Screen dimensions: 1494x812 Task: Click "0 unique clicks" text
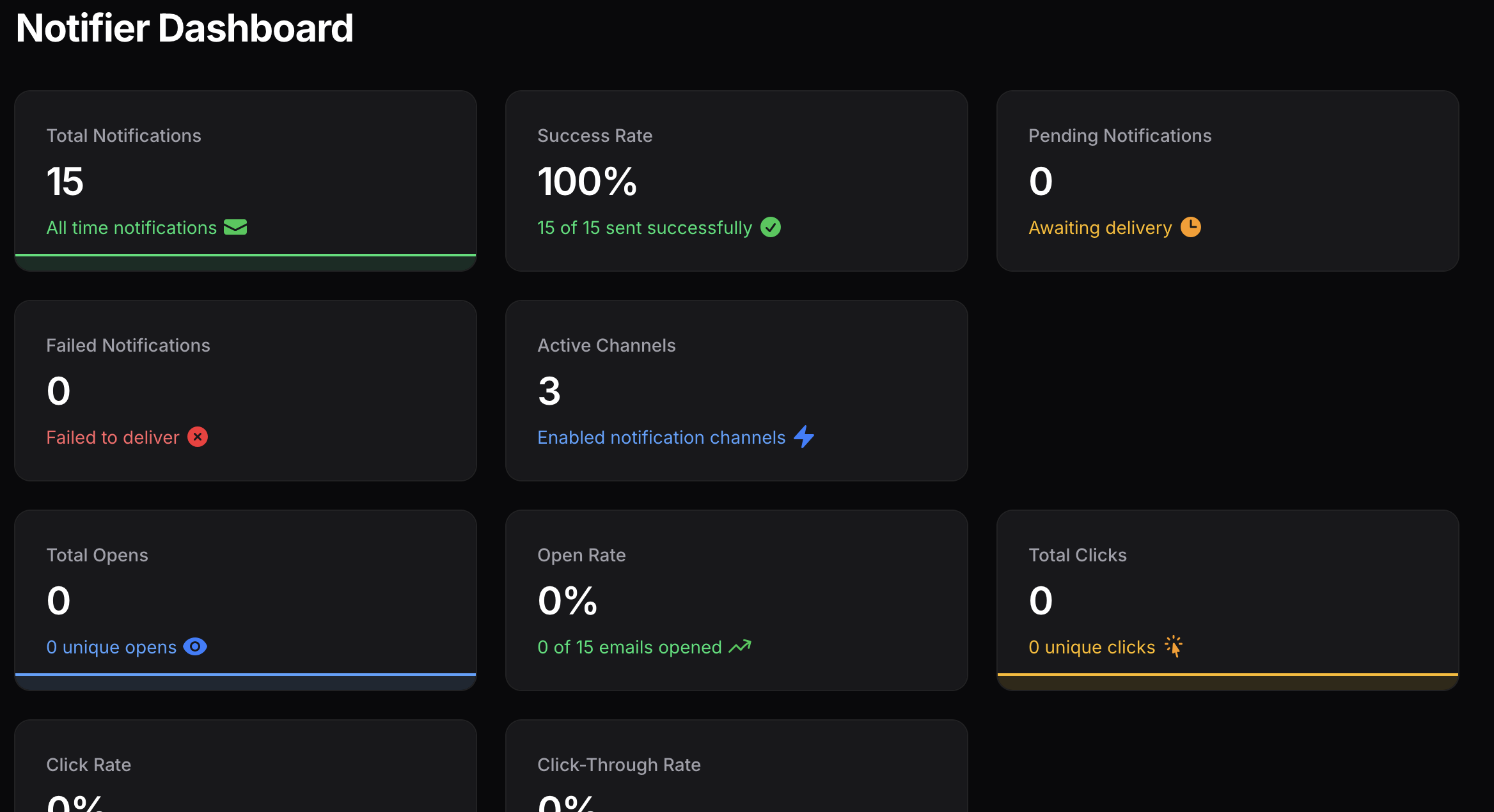(1092, 647)
